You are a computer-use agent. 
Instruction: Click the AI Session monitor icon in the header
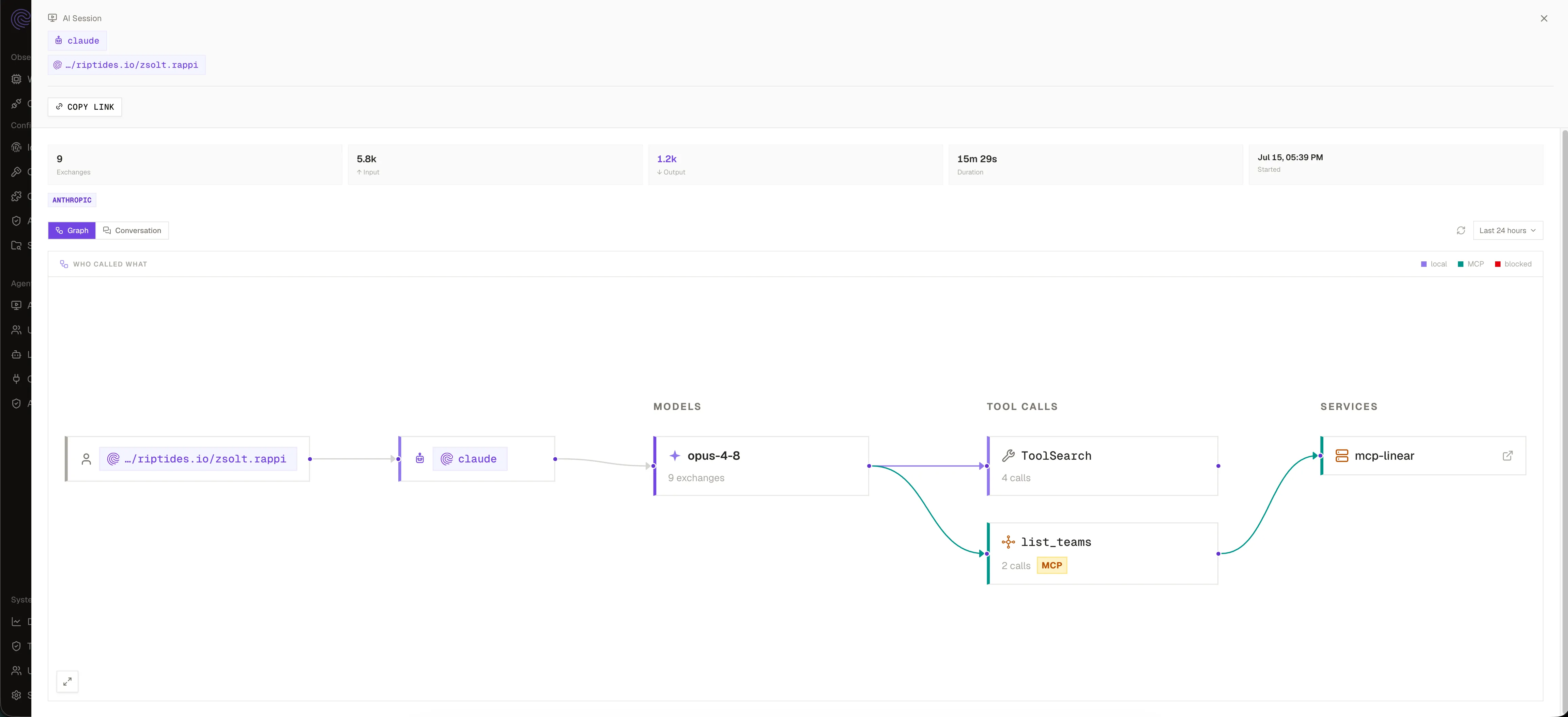tap(52, 18)
